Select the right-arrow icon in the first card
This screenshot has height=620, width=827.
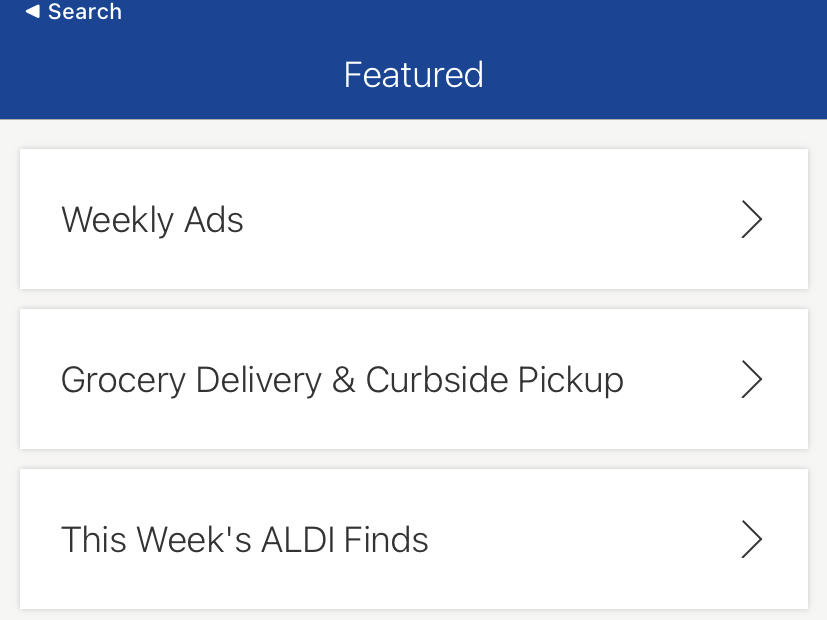coord(752,219)
